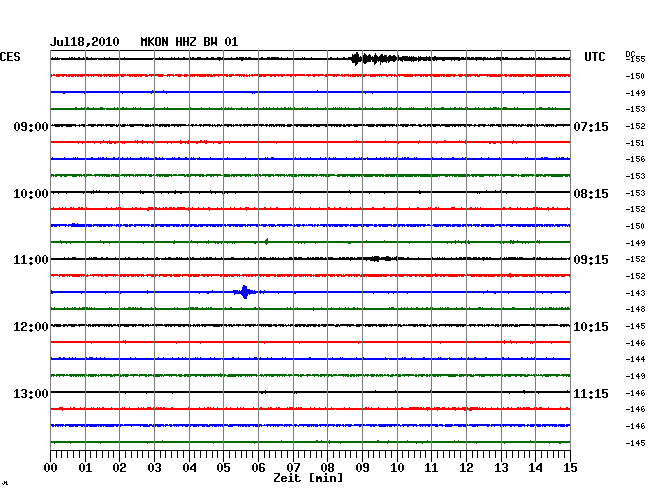Click minute tick label 06
This screenshot has height=494, width=650.
pyautogui.click(x=258, y=468)
